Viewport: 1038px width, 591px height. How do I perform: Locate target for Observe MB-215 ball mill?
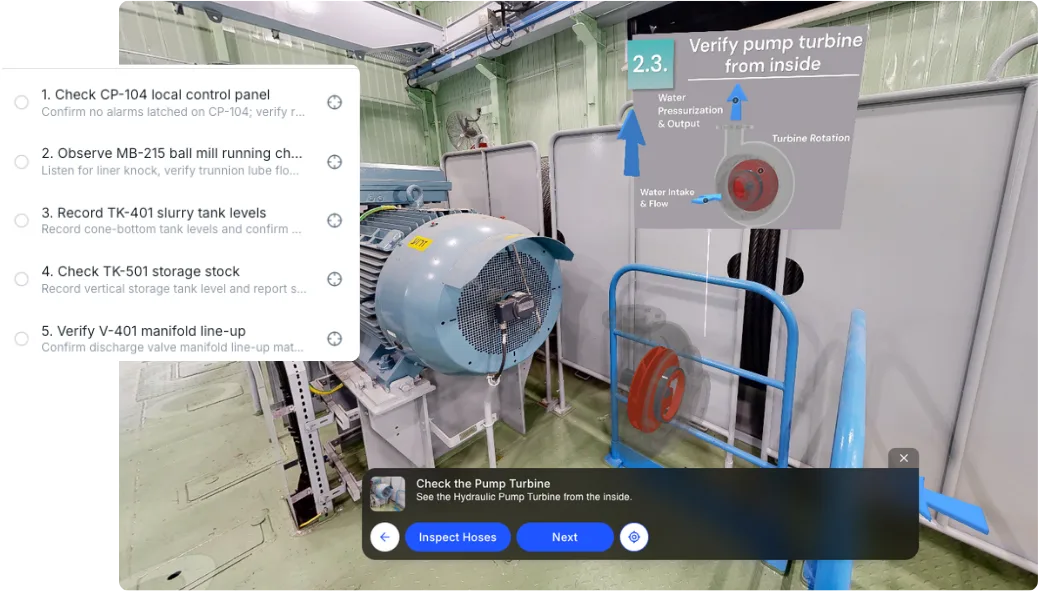click(x=334, y=161)
